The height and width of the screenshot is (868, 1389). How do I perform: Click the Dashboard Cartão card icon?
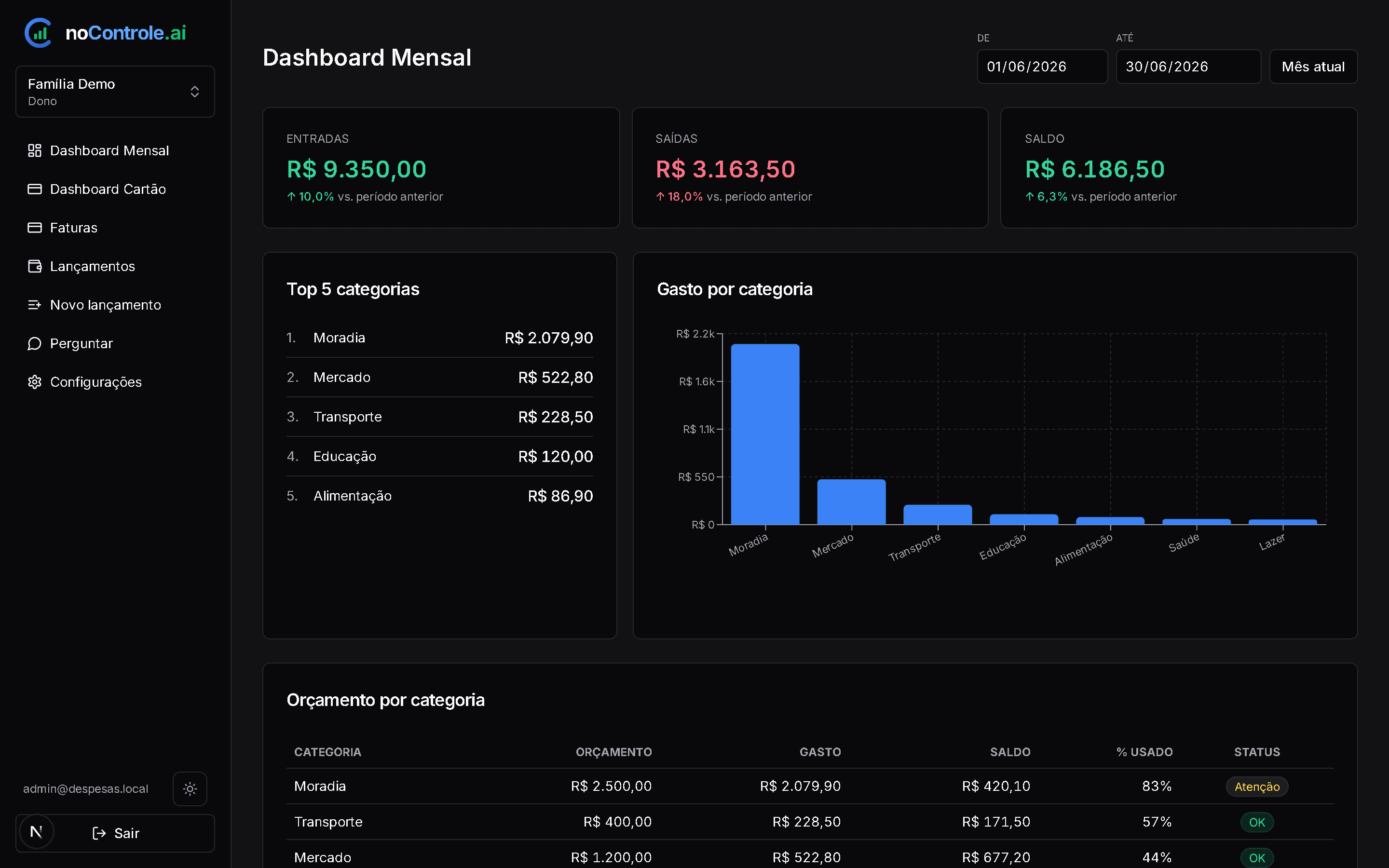pos(34,189)
